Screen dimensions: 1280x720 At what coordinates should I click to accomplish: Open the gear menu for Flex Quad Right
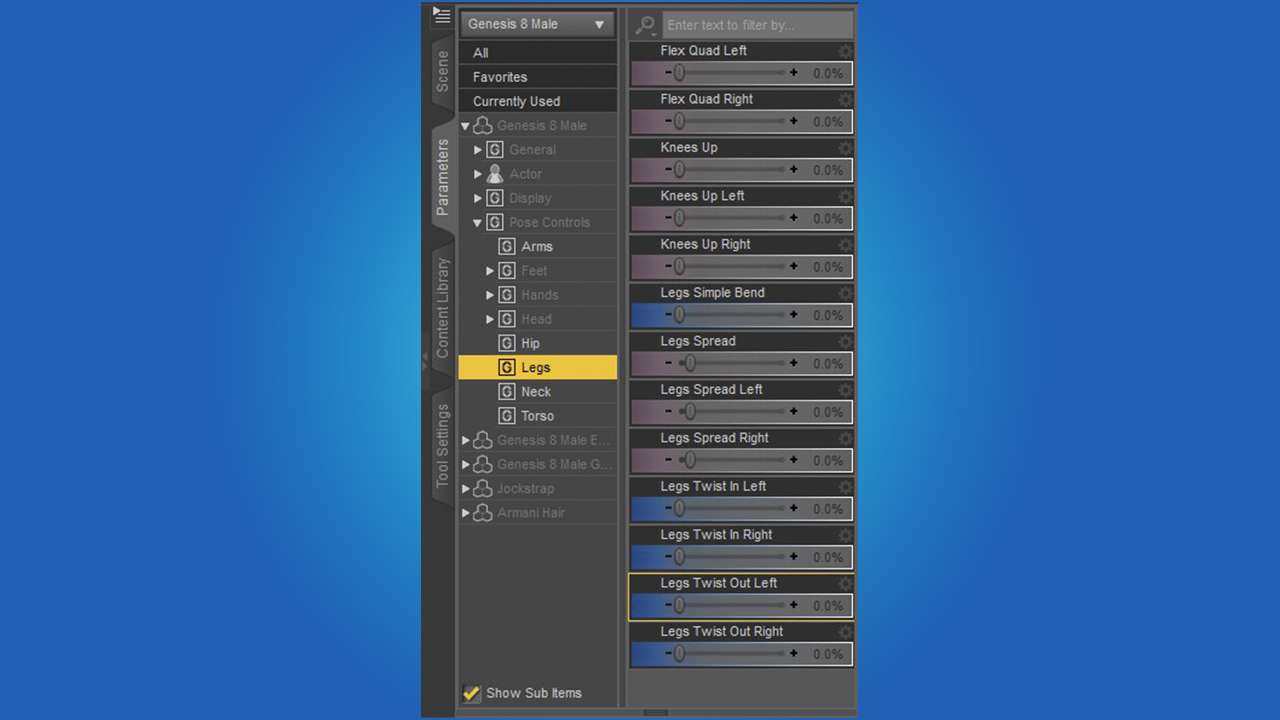pos(846,99)
